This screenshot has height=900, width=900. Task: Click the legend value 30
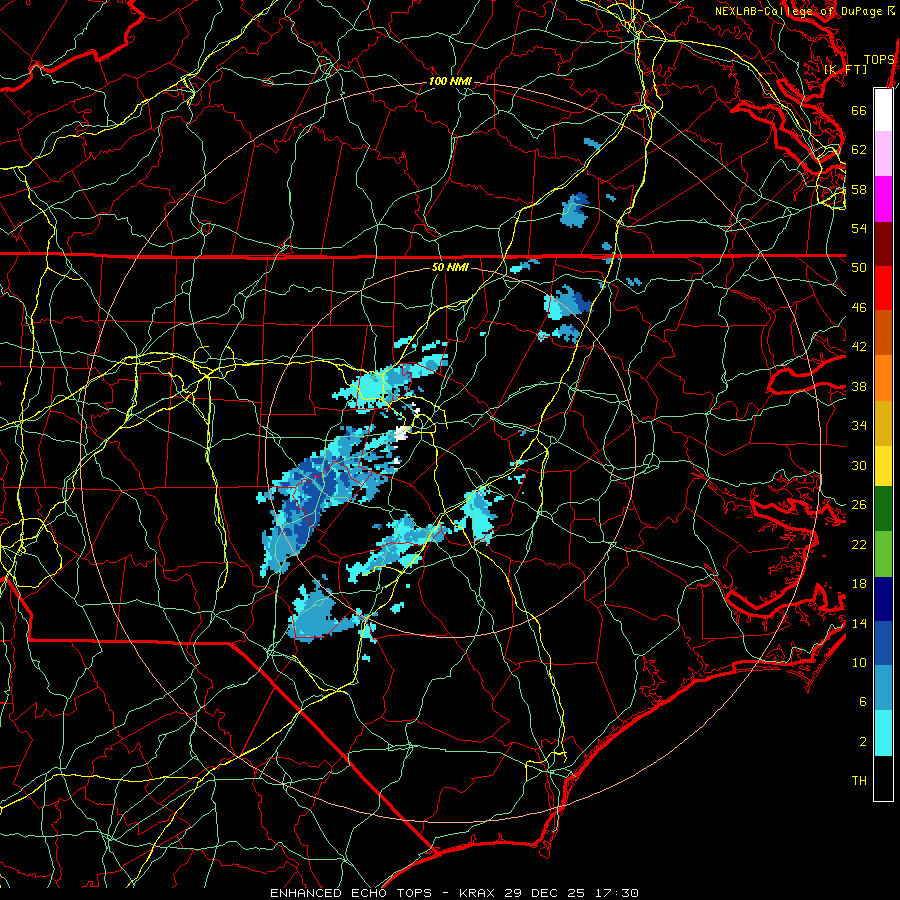tap(859, 465)
